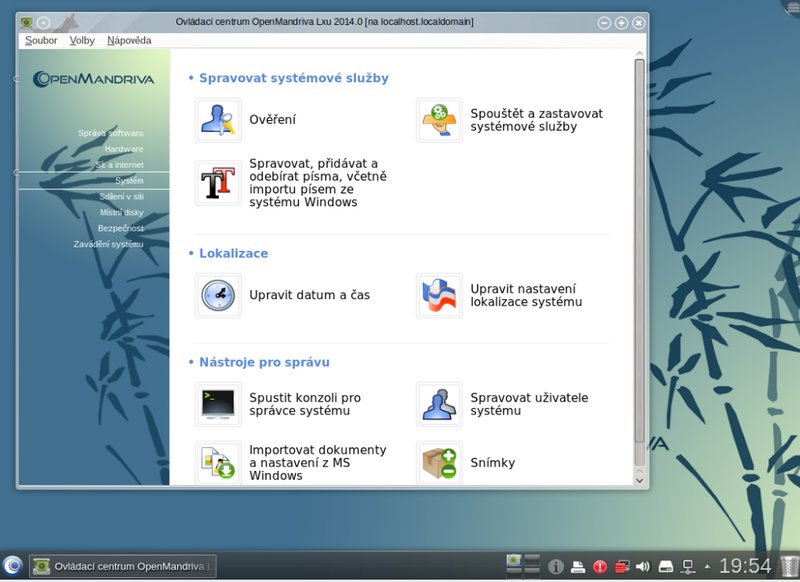Open Upravit datum a čas
This screenshot has width=800, height=582.
[309, 295]
